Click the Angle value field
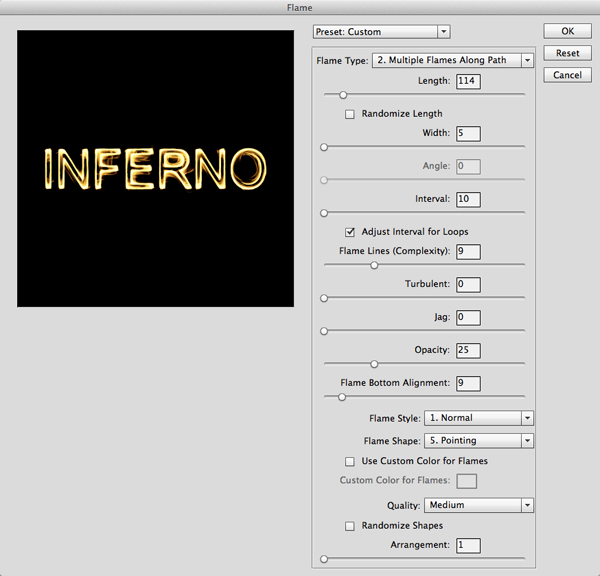The height and width of the screenshot is (576, 600). pyautogui.click(x=468, y=166)
